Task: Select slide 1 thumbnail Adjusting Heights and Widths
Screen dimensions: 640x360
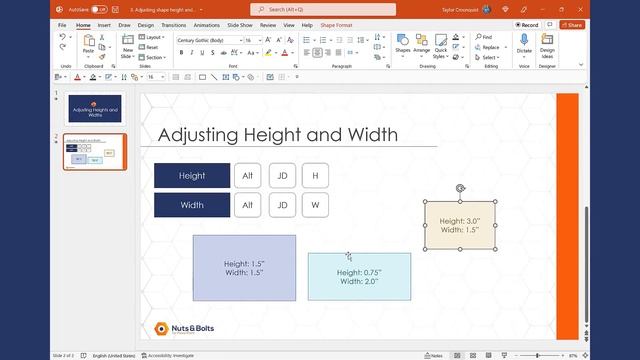Action: (x=95, y=109)
